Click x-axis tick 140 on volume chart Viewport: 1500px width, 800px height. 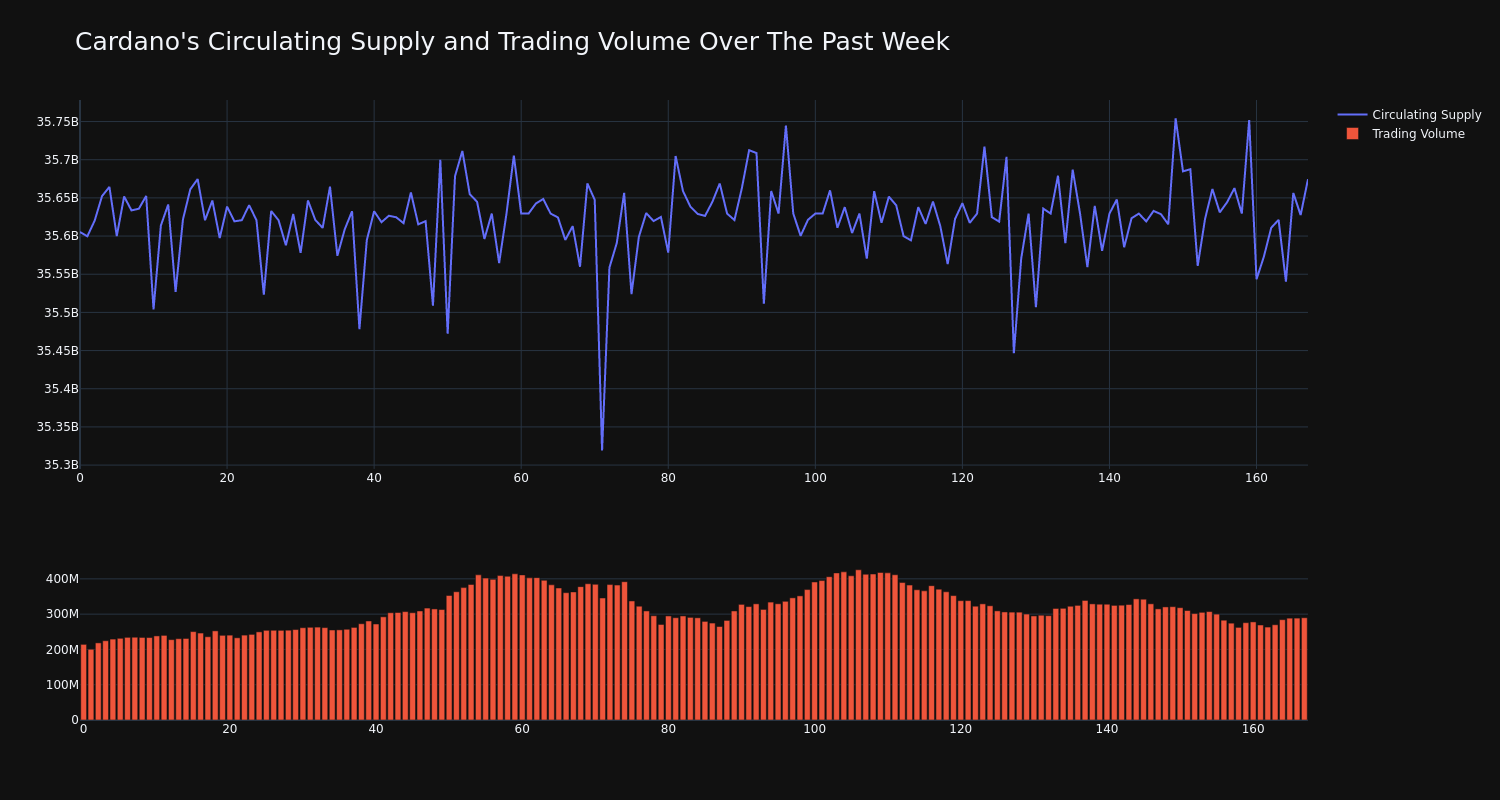pos(1107,729)
